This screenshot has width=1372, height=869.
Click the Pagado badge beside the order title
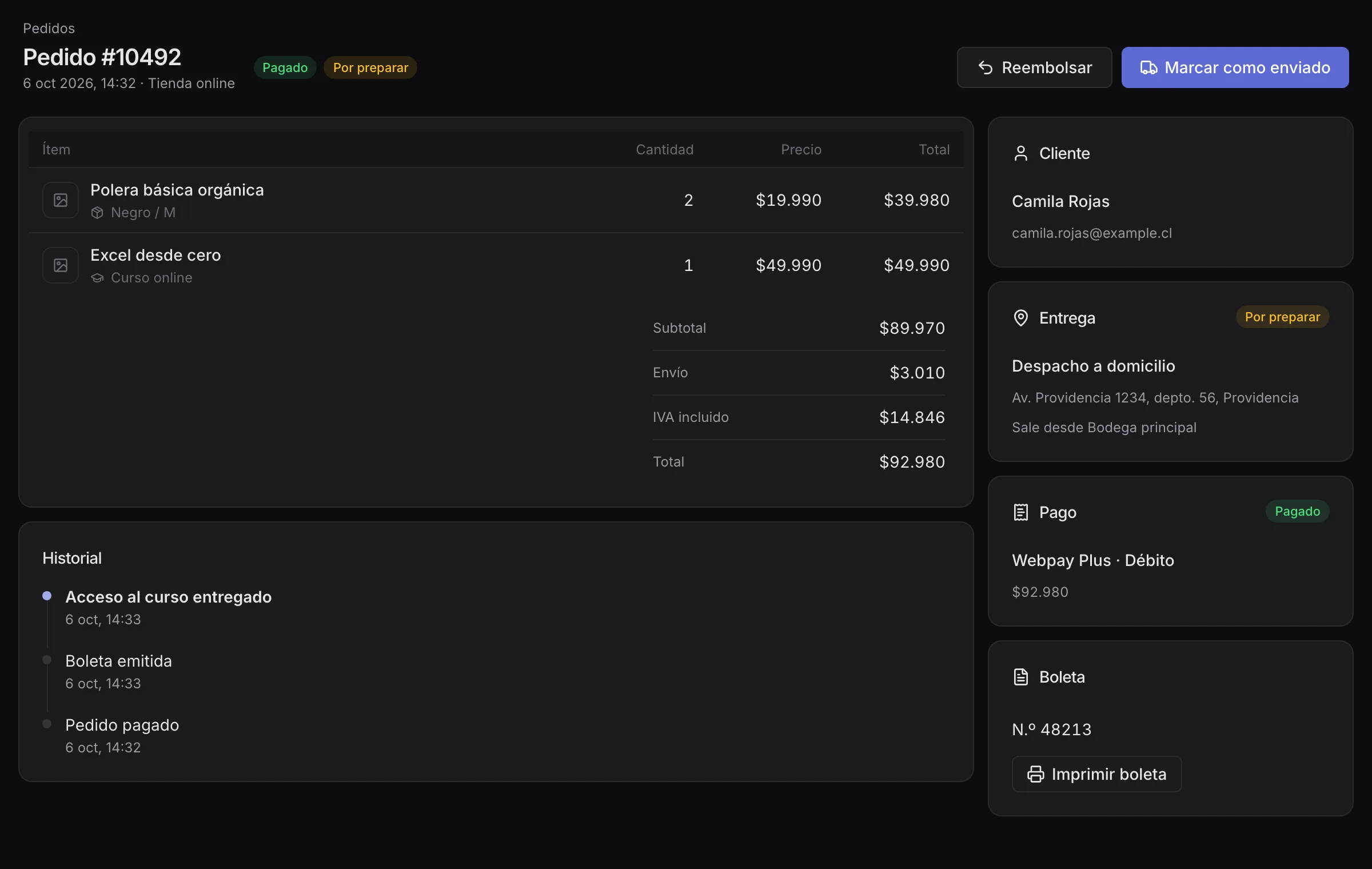pyautogui.click(x=285, y=67)
